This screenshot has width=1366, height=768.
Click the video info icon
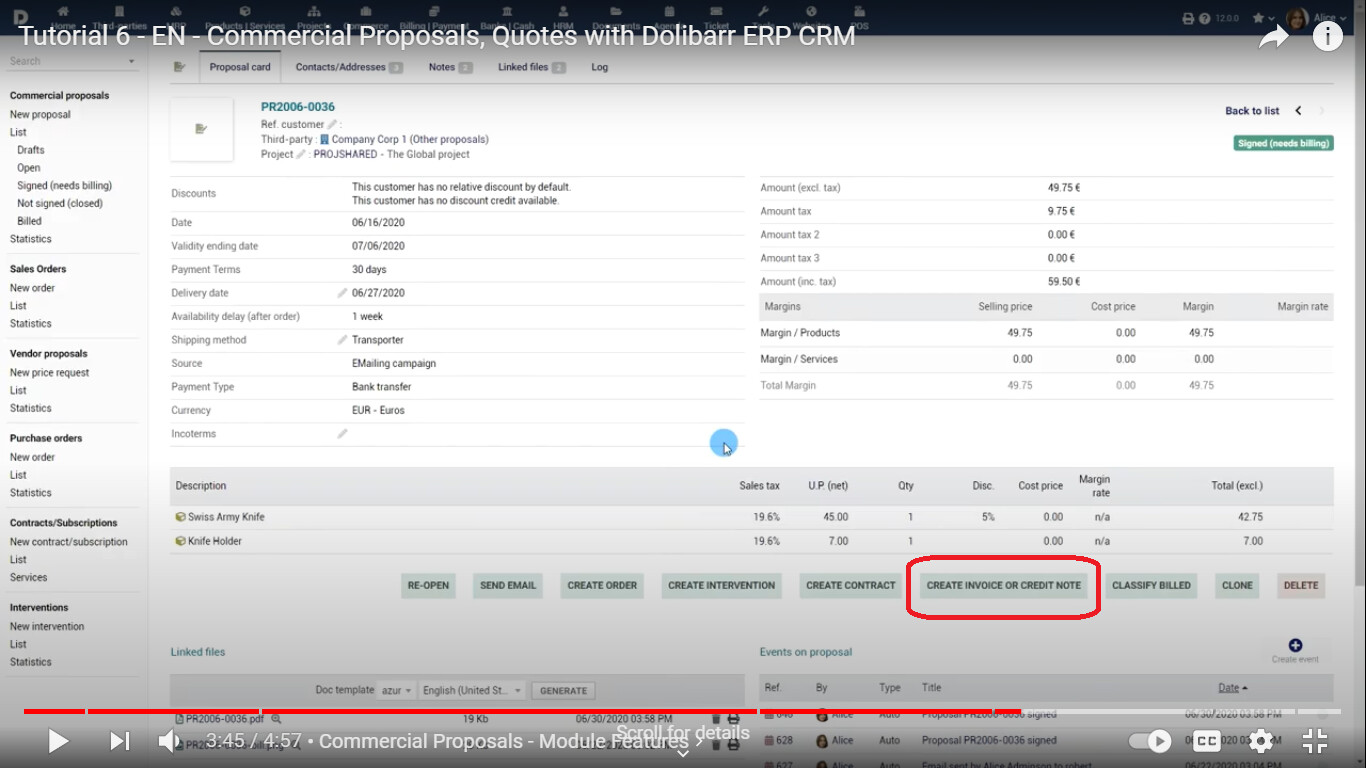pyautogui.click(x=1327, y=37)
